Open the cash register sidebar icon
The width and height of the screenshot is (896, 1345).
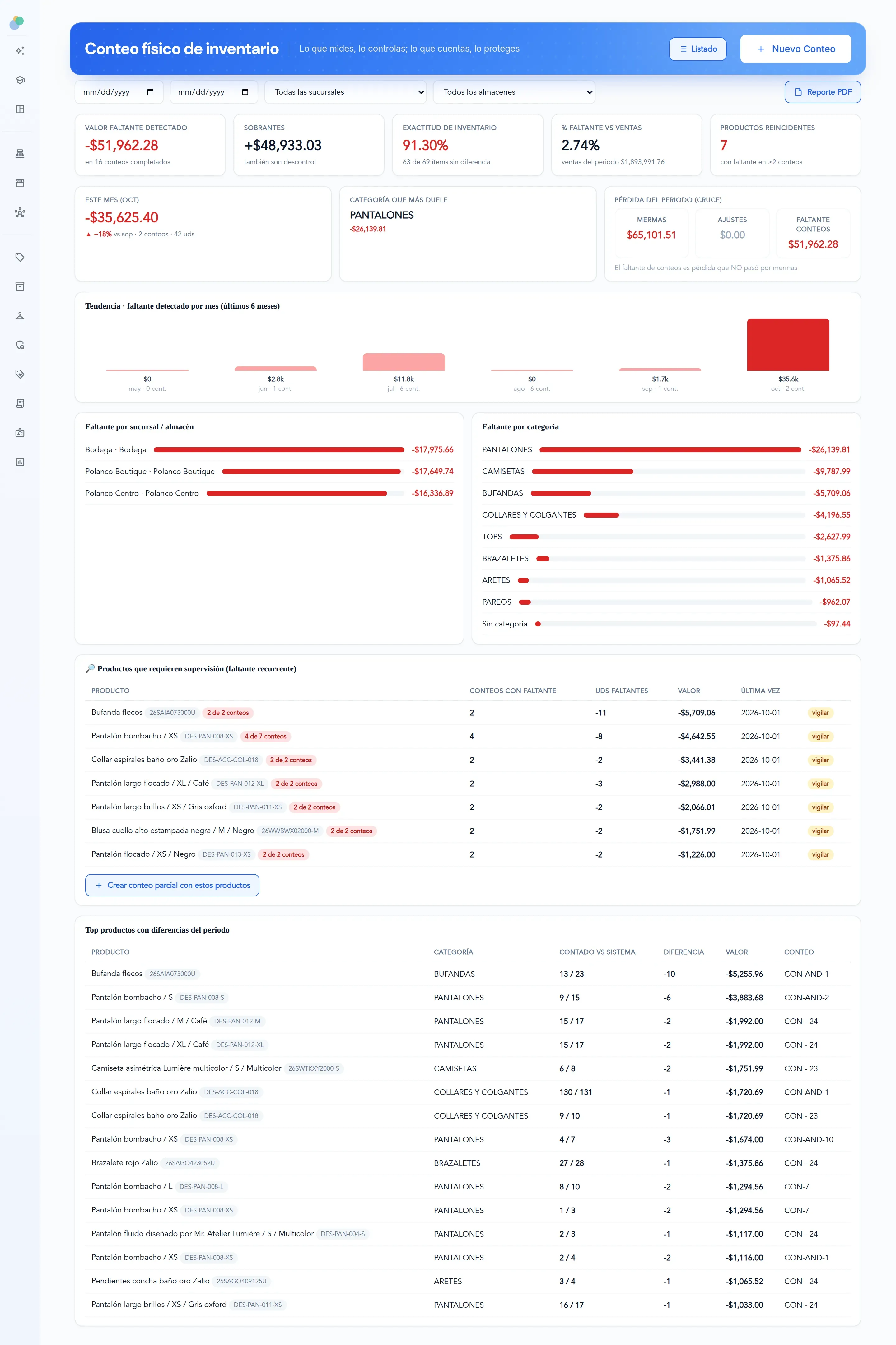pyautogui.click(x=20, y=154)
